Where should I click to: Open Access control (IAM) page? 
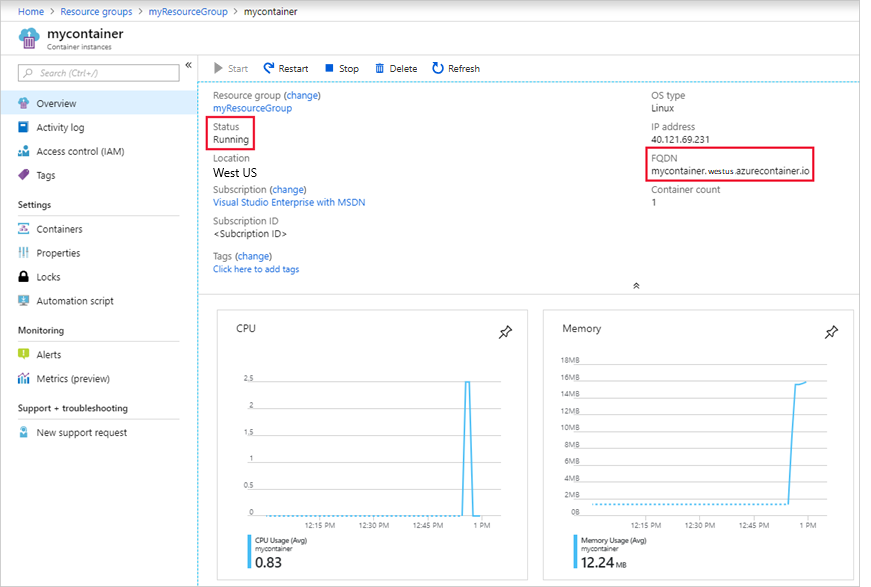tap(80, 152)
